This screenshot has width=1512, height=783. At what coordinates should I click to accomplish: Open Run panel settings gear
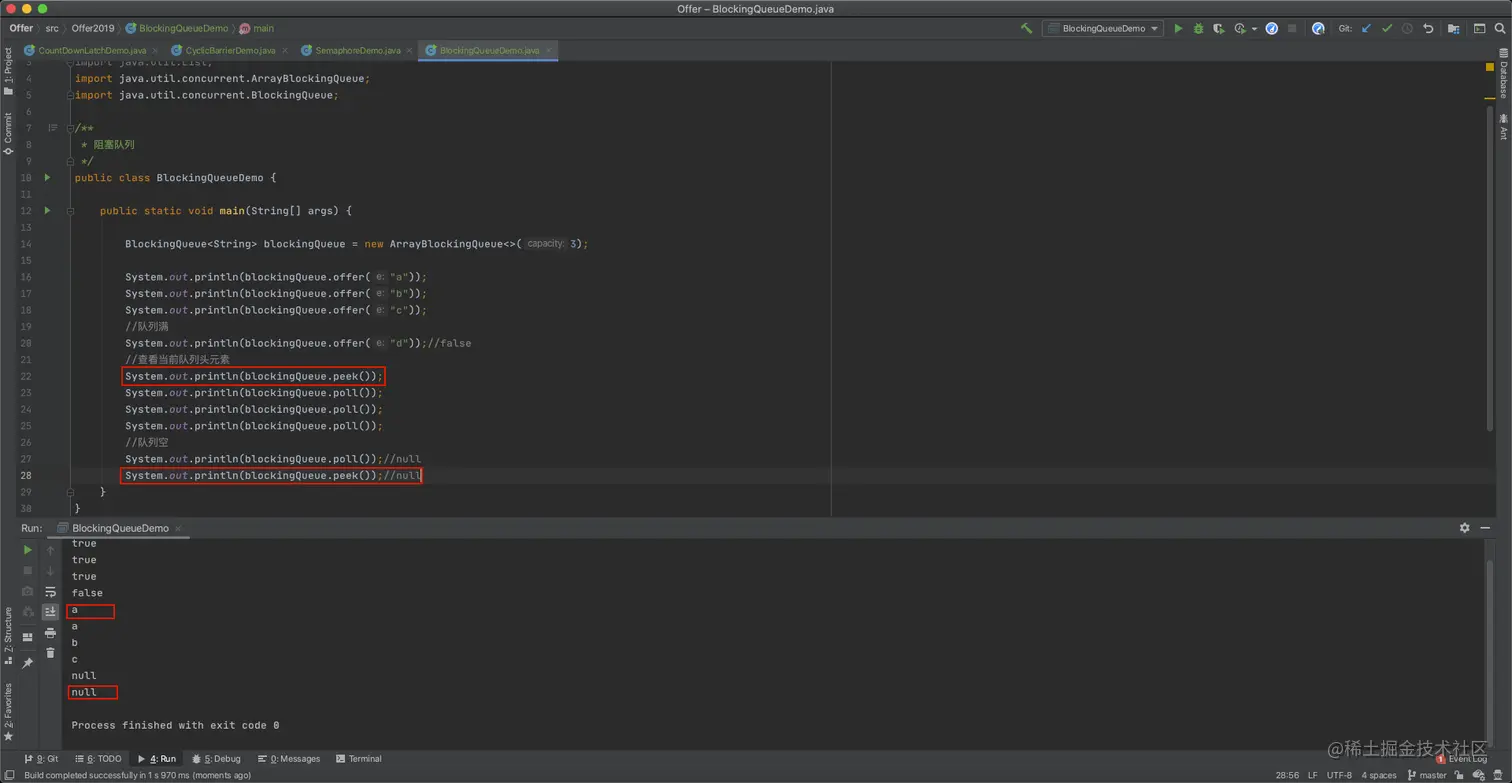(1464, 528)
